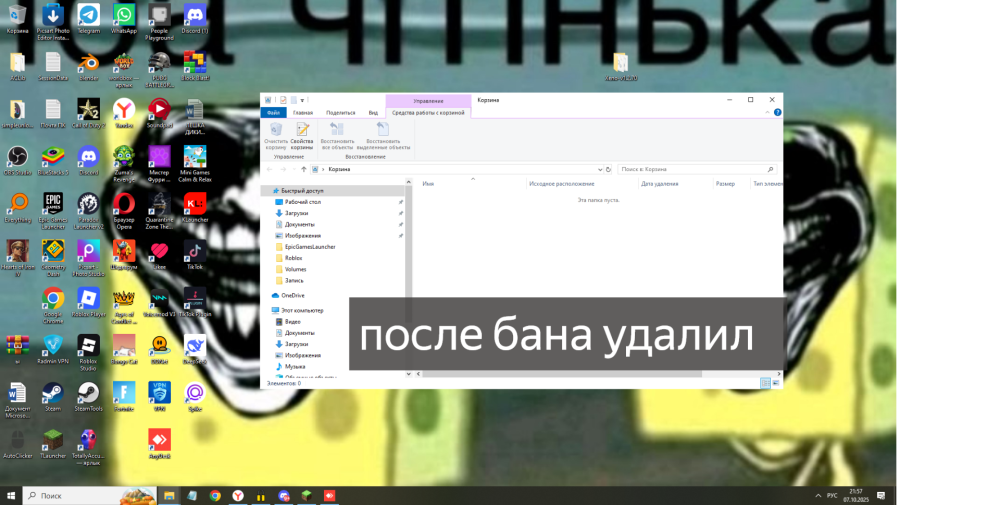Screen dimensions: 1000x505
Task: Click the Fortnite desktop icon
Action: coord(124,396)
